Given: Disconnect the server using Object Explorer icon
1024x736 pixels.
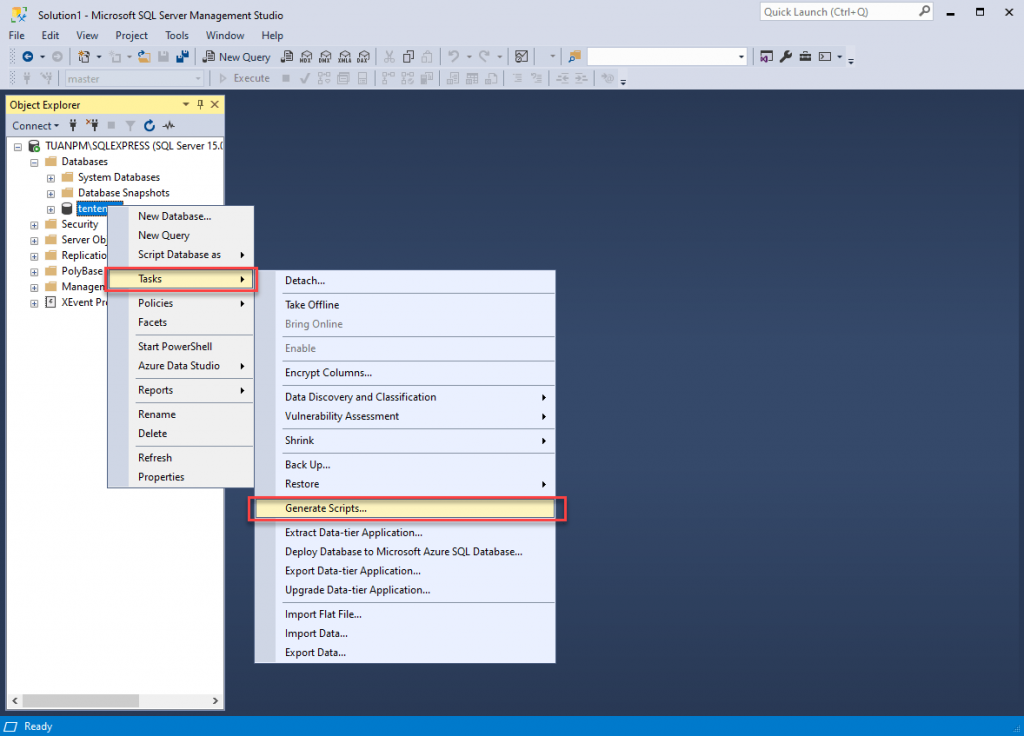Looking at the screenshot, I should 93,125.
